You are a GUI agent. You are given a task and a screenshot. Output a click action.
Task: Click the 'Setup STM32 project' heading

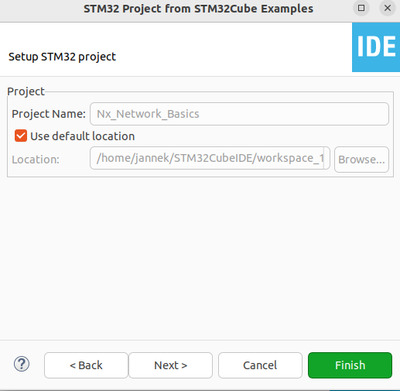(x=62, y=57)
